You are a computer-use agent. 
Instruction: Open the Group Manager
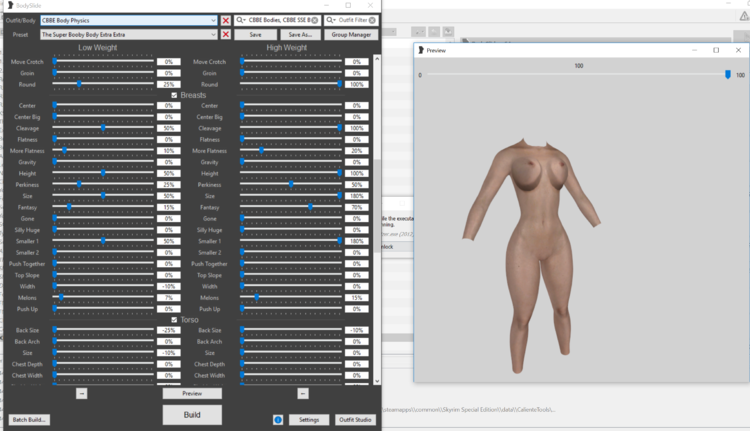tap(351, 34)
